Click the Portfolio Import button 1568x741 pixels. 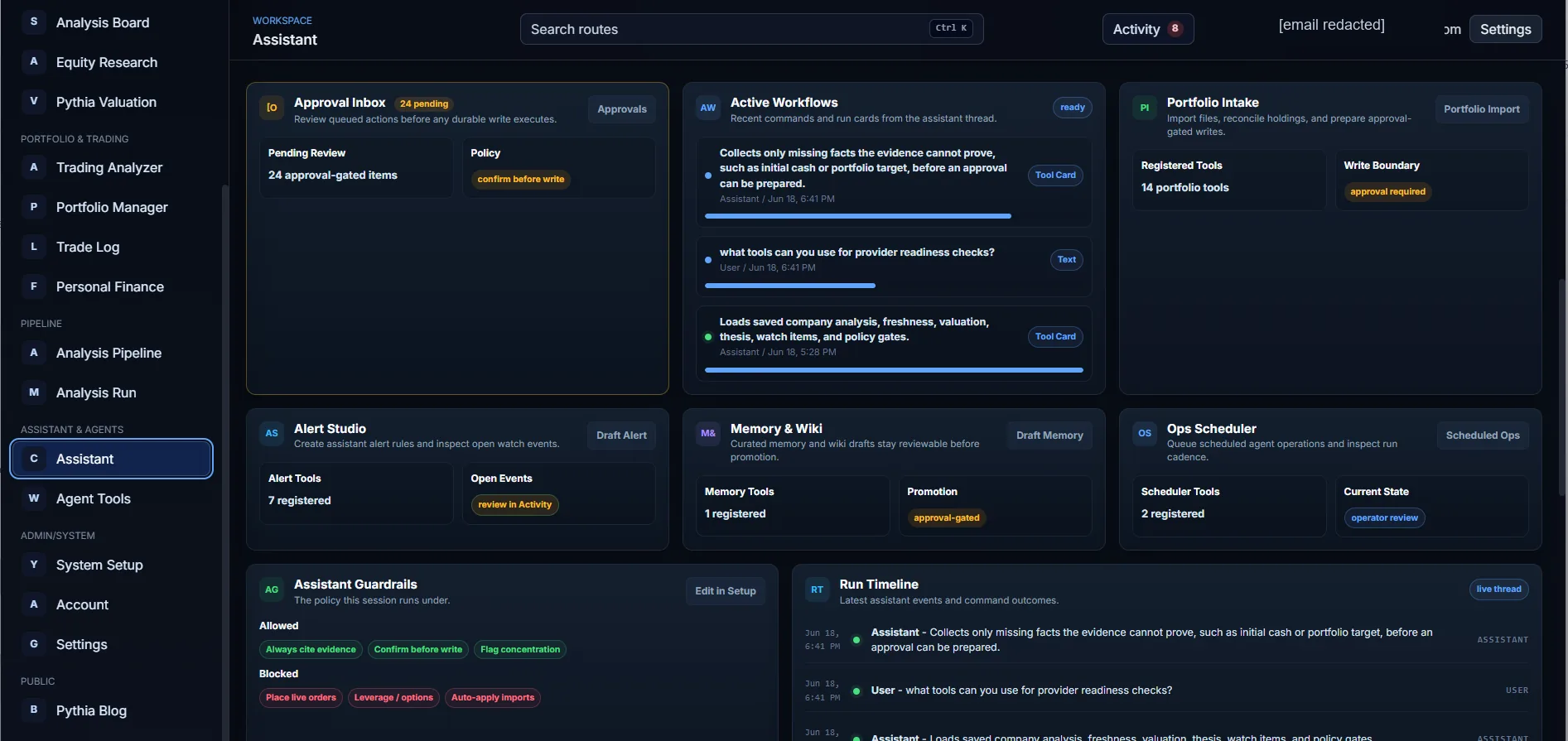1482,109
